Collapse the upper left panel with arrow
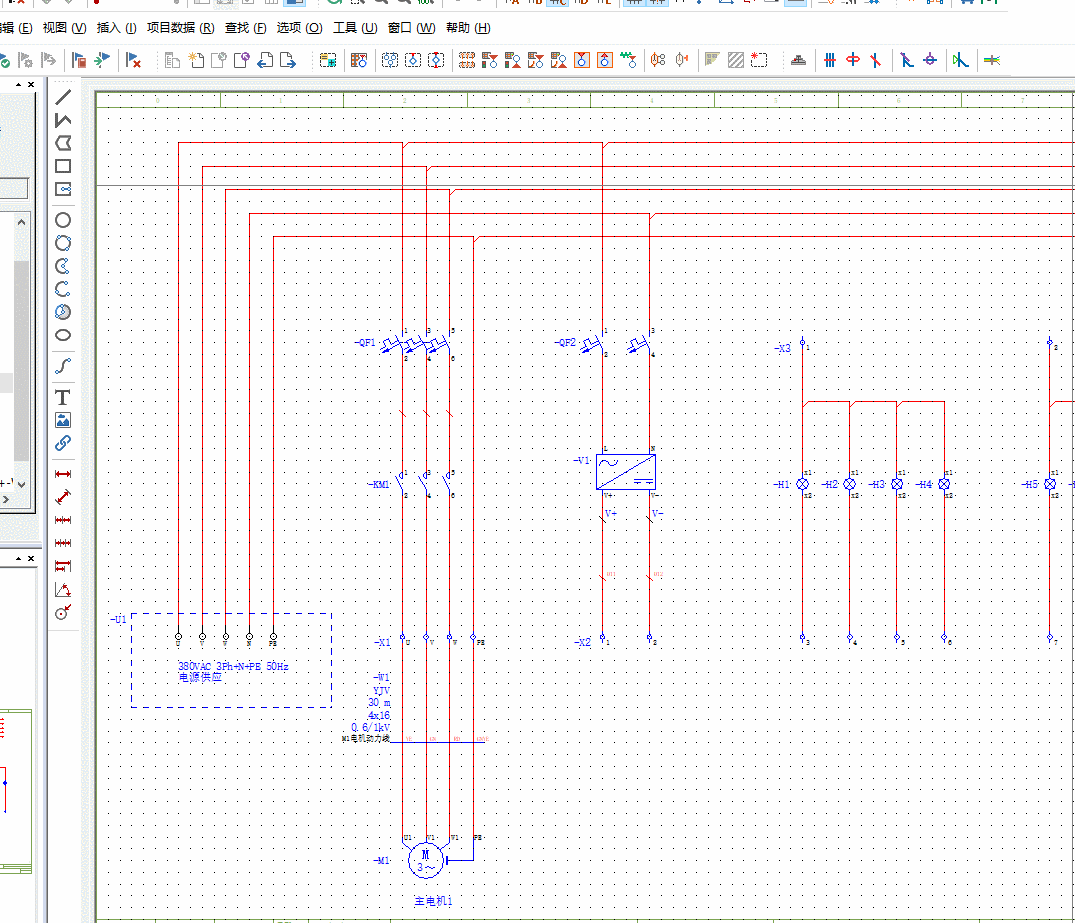Screen dimensions: 1075x923 pyautogui.click(x=19, y=84)
